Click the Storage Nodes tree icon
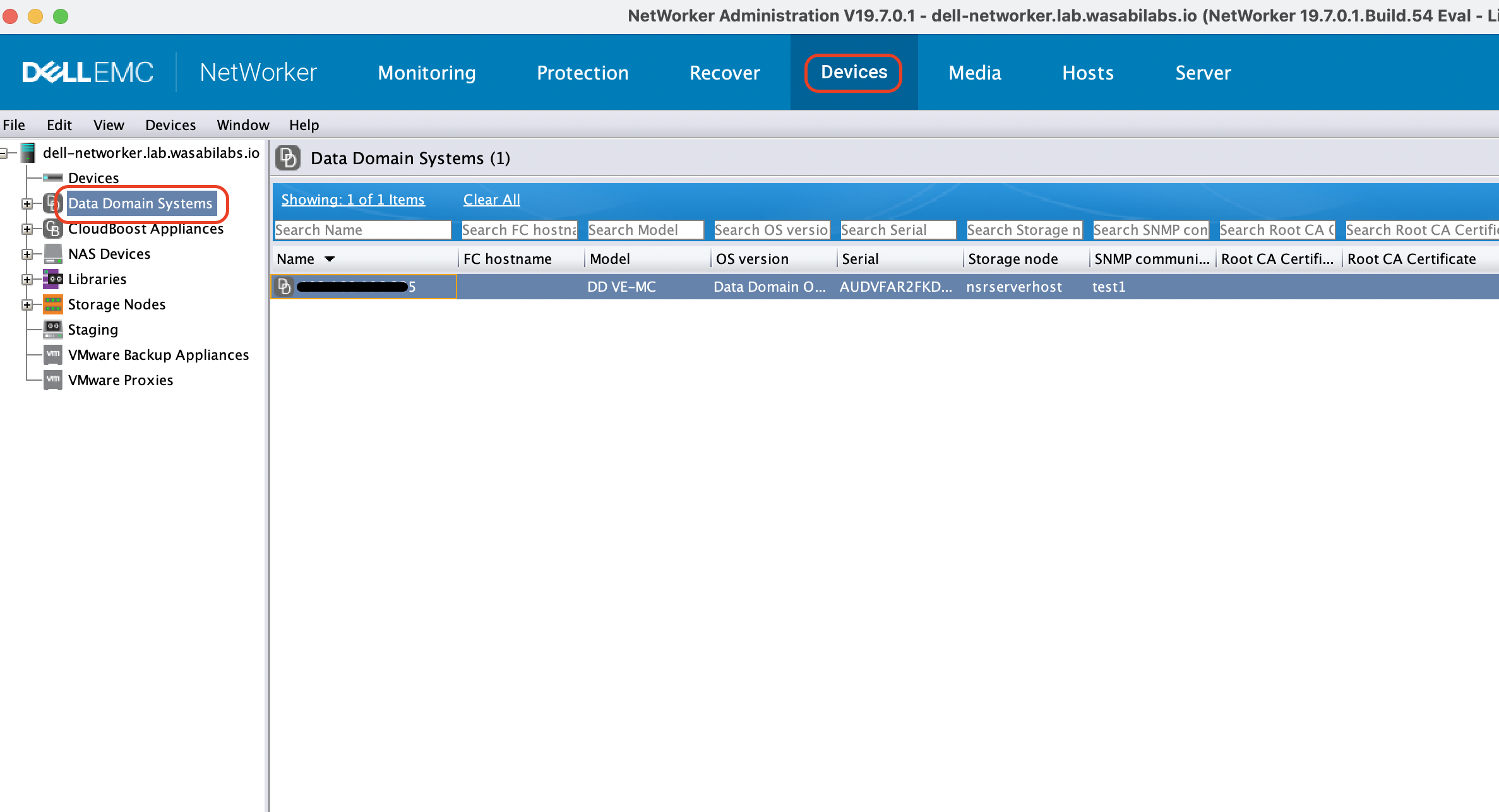The height and width of the screenshot is (812, 1499). click(x=53, y=304)
